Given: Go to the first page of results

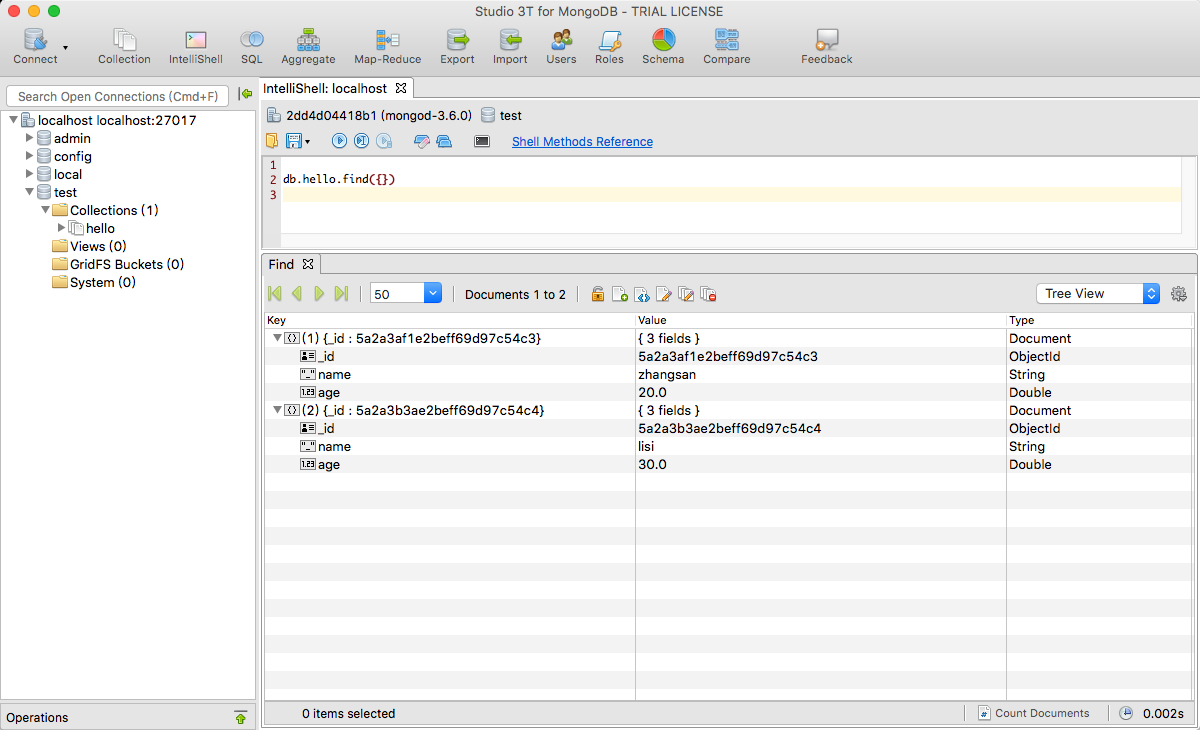Looking at the screenshot, I should [x=275, y=293].
